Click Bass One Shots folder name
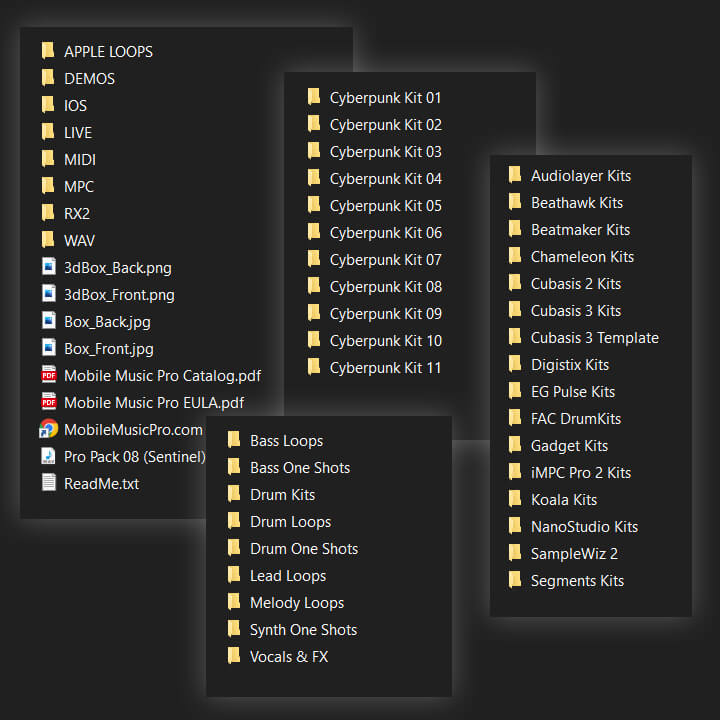This screenshot has height=720, width=720. click(x=300, y=467)
